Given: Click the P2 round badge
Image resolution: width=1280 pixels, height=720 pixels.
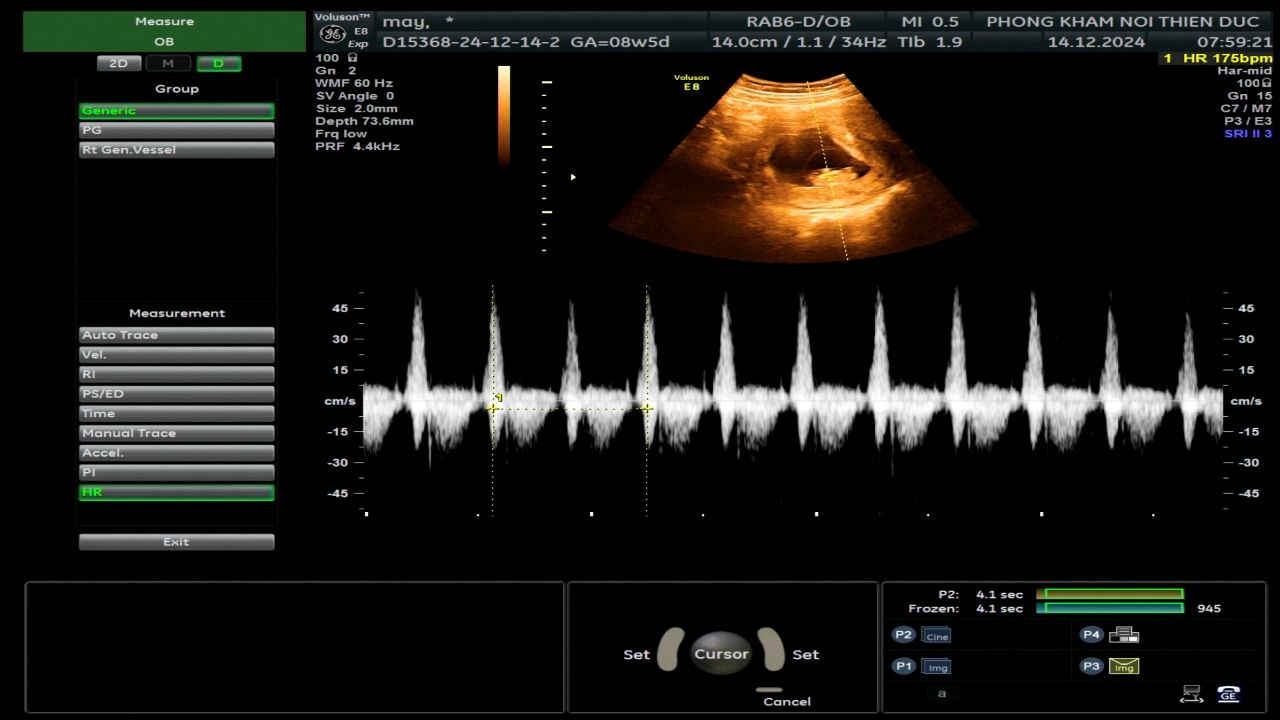Looking at the screenshot, I should coord(903,635).
